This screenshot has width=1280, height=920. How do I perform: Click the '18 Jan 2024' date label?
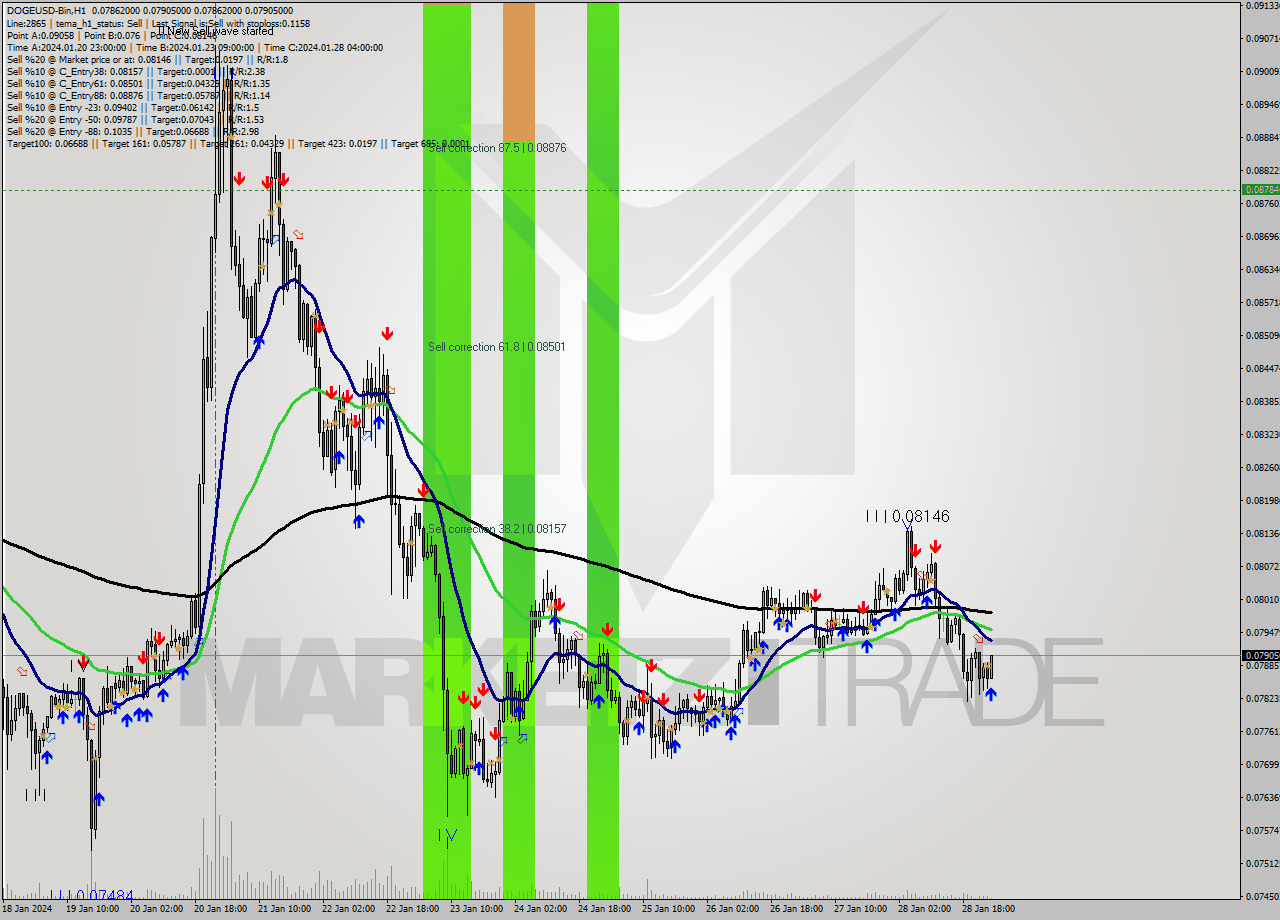(27, 909)
